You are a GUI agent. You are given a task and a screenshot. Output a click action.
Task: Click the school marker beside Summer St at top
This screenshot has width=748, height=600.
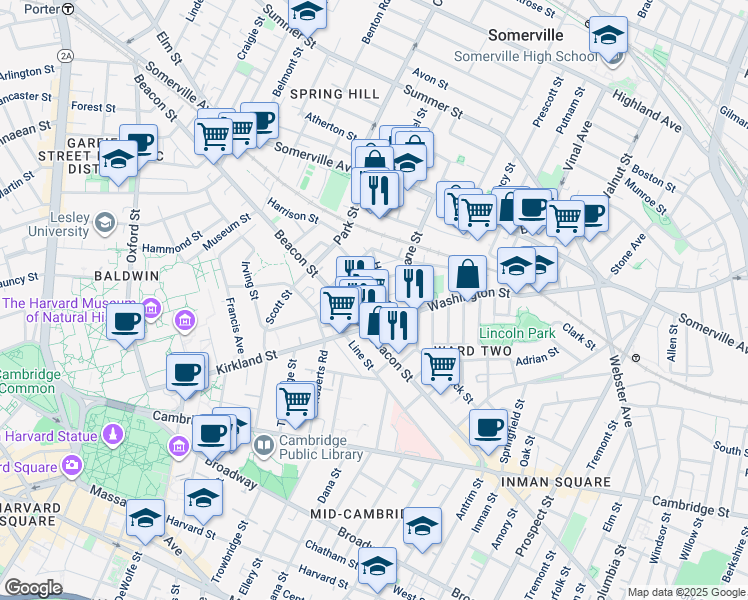pos(308,12)
